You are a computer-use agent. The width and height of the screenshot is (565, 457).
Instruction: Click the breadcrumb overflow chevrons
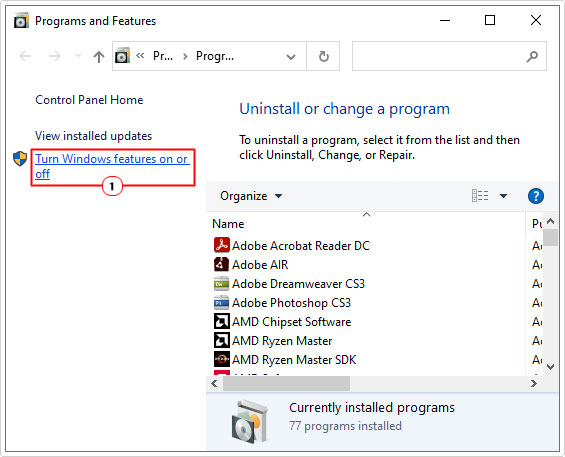(x=140, y=56)
